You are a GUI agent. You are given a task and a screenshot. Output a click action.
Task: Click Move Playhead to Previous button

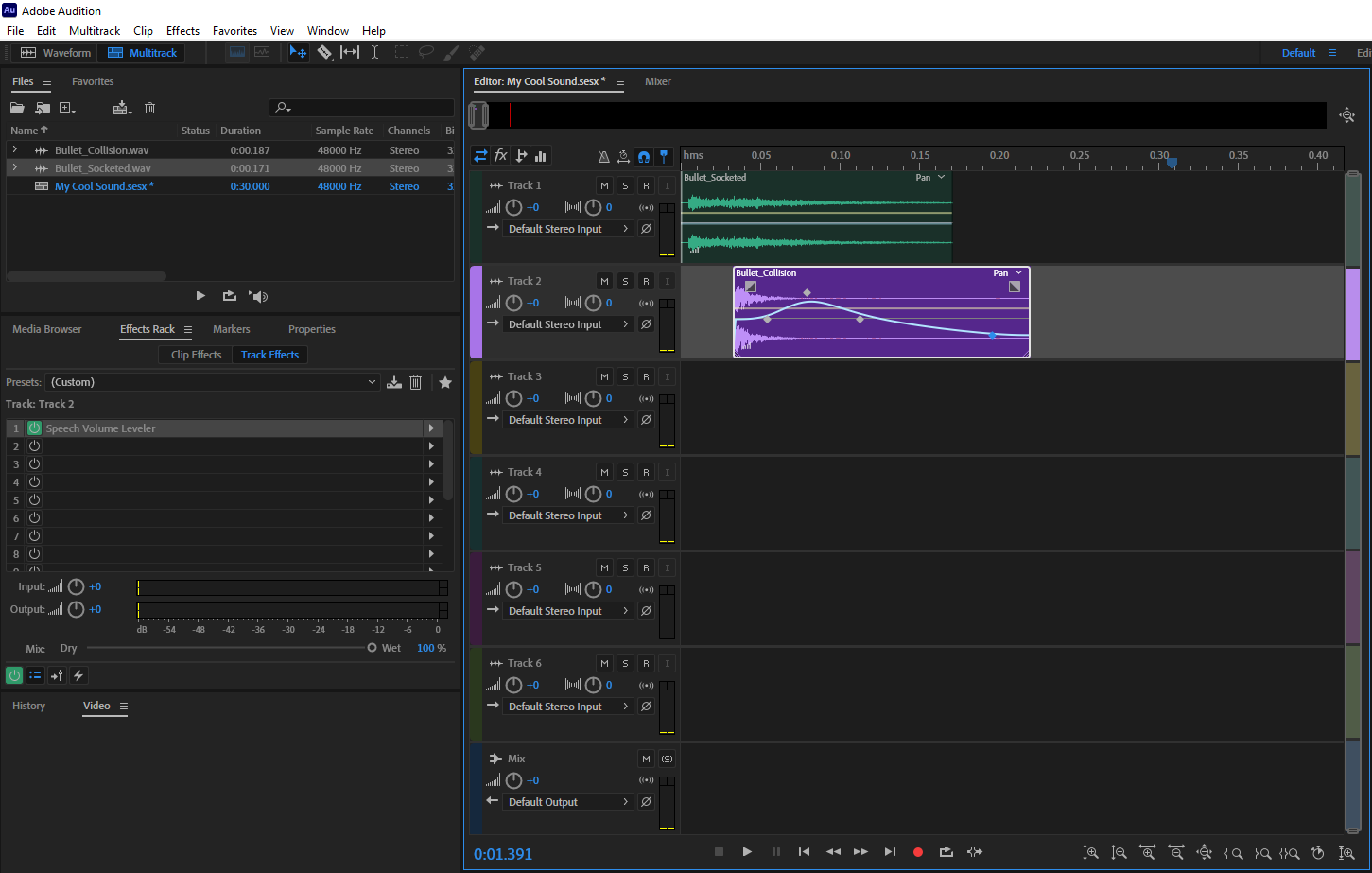coord(804,852)
